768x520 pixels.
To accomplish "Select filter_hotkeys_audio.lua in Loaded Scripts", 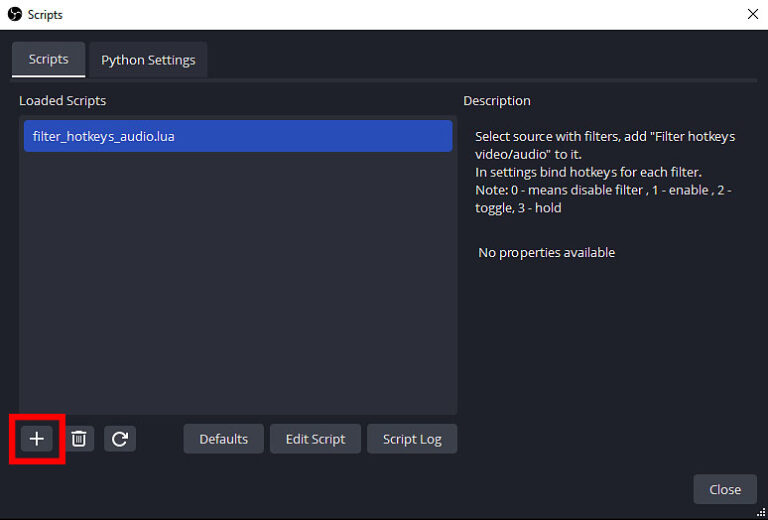I will click(238, 136).
